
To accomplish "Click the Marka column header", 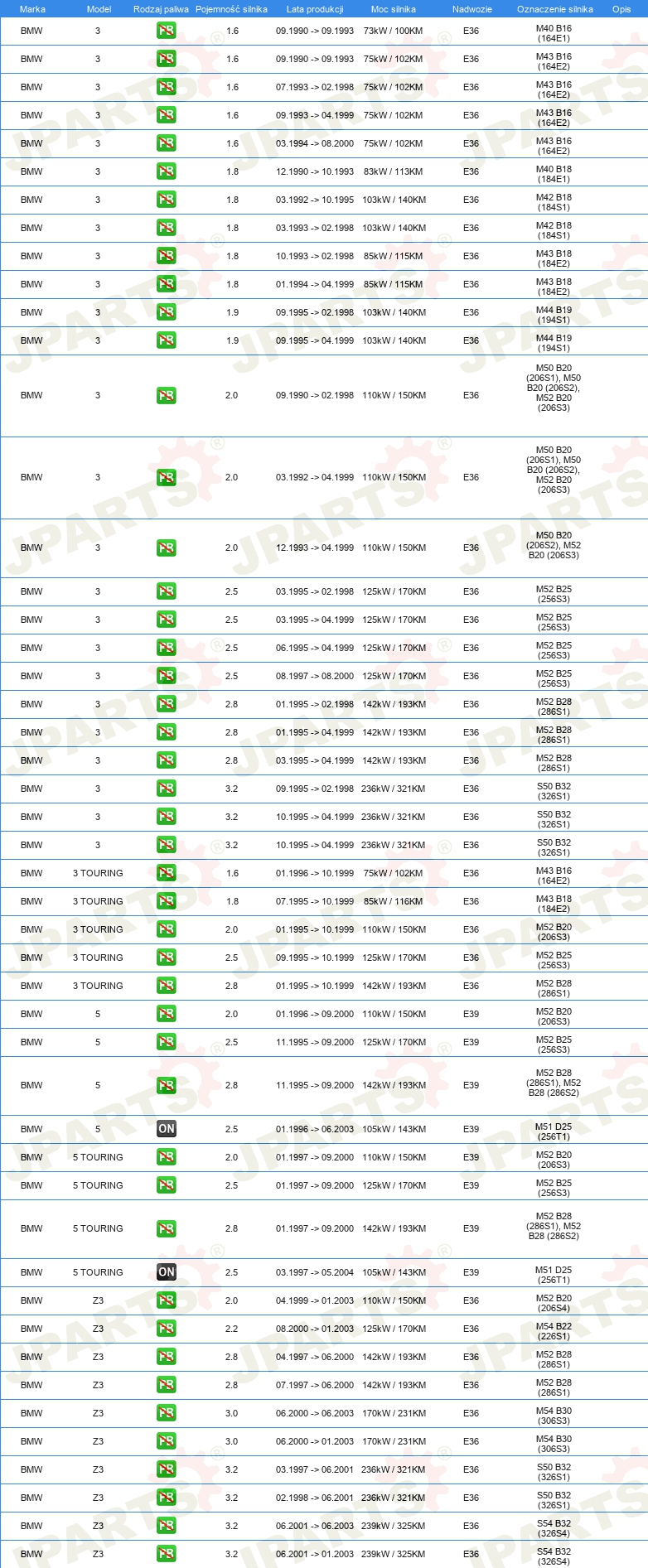I will click(x=32, y=9).
